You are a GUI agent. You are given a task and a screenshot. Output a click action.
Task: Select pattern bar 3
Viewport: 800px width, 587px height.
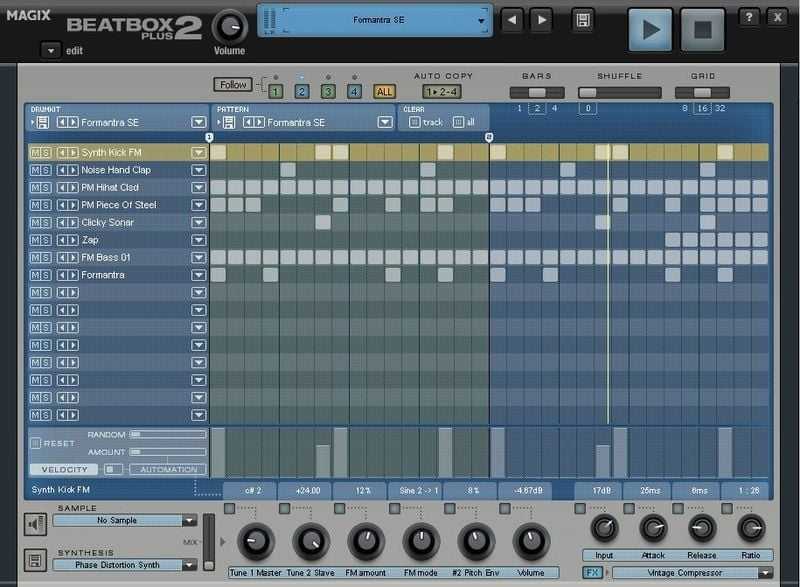pos(328,92)
